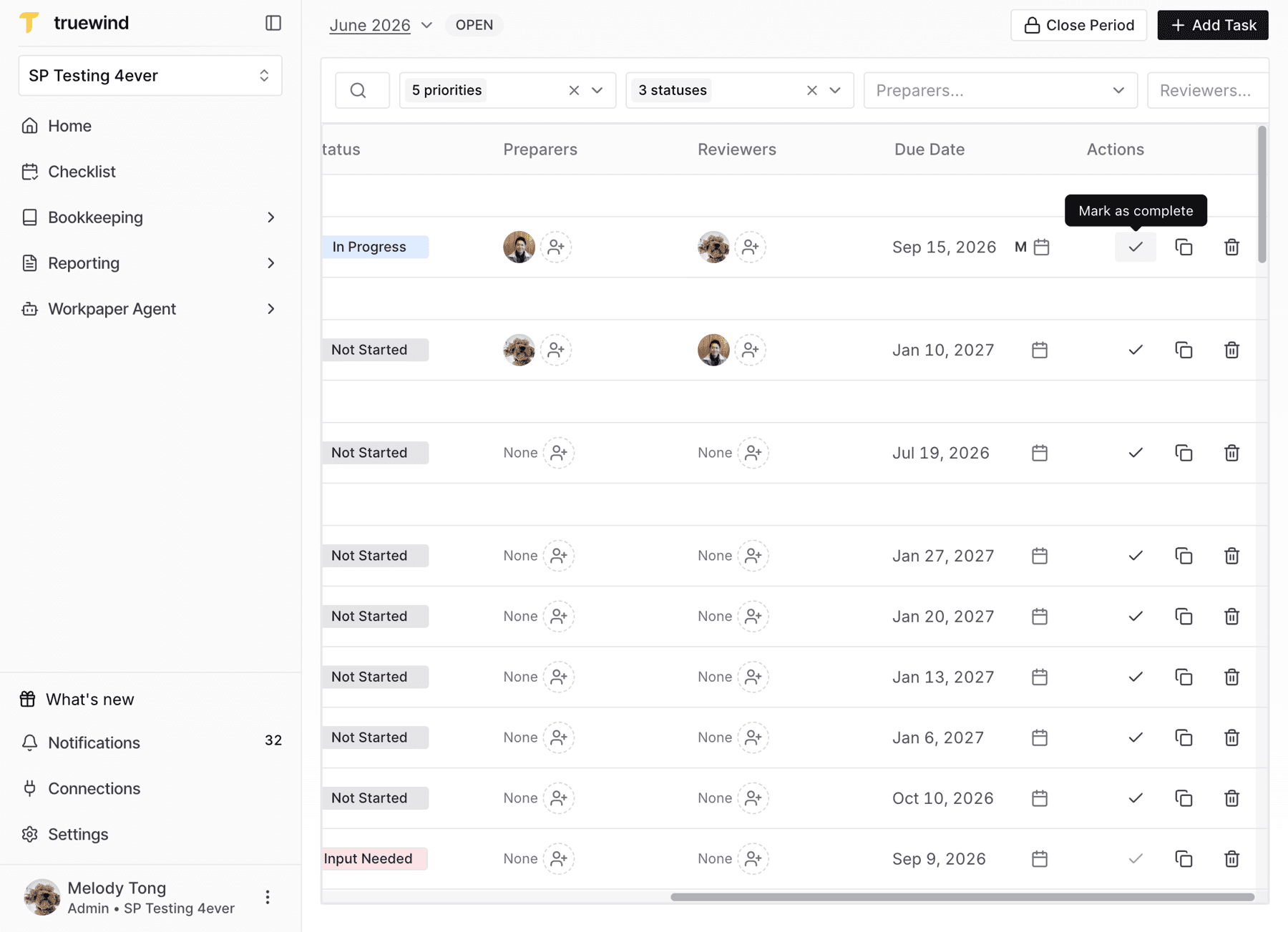The width and height of the screenshot is (1288, 932).
Task: Collapse the sidebar with the panel icon
Action: (273, 23)
